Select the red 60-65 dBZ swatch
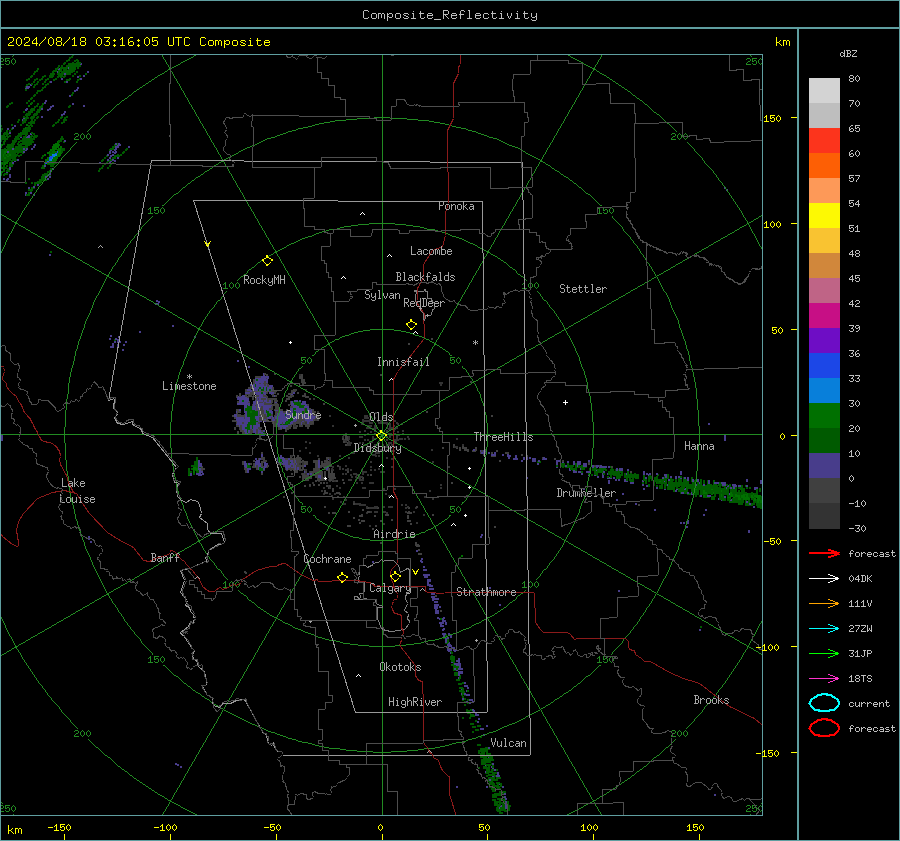The height and width of the screenshot is (841, 900). pos(824,141)
